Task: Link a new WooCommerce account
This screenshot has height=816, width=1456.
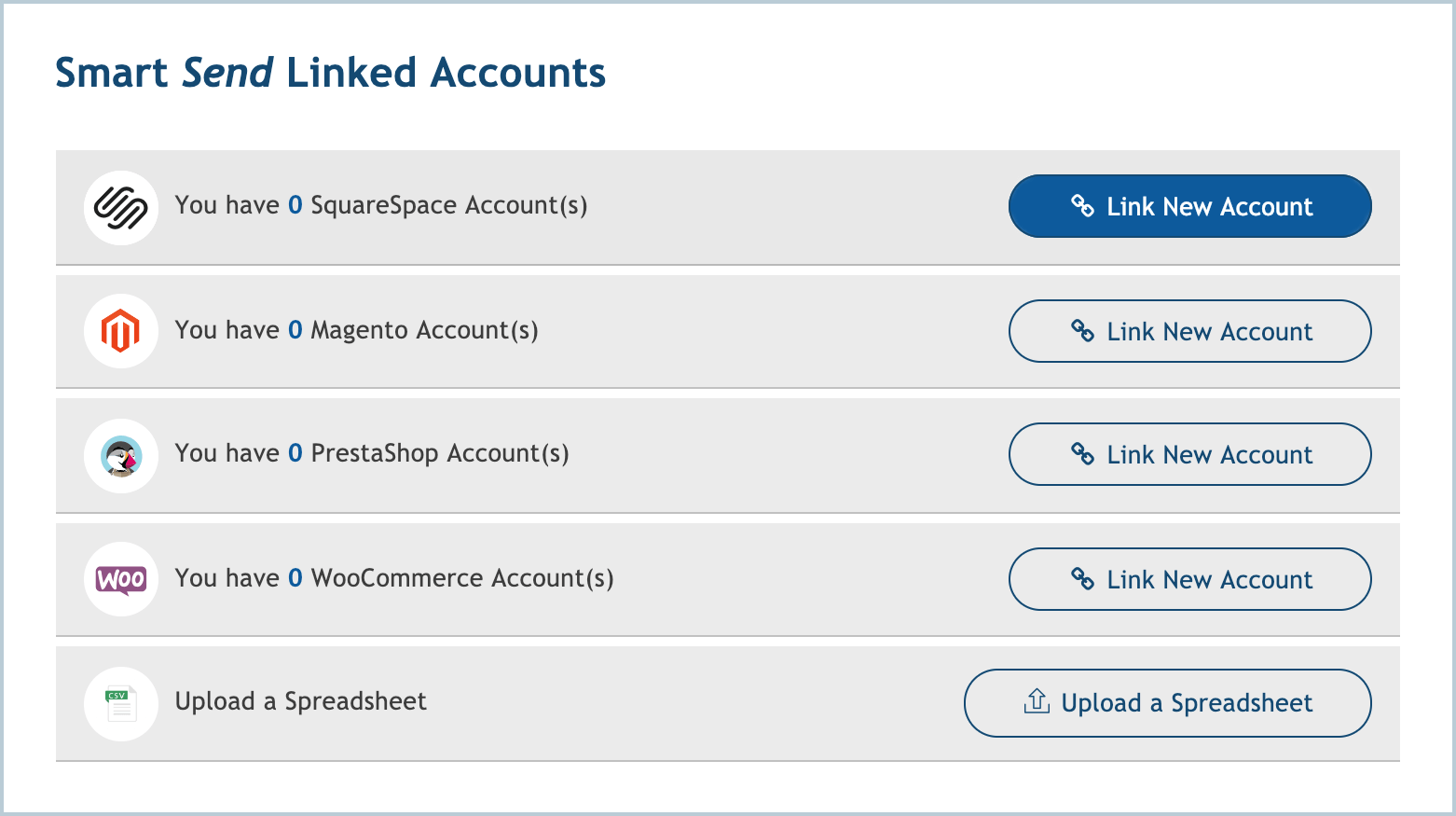Action: [x=1189, y=579]
